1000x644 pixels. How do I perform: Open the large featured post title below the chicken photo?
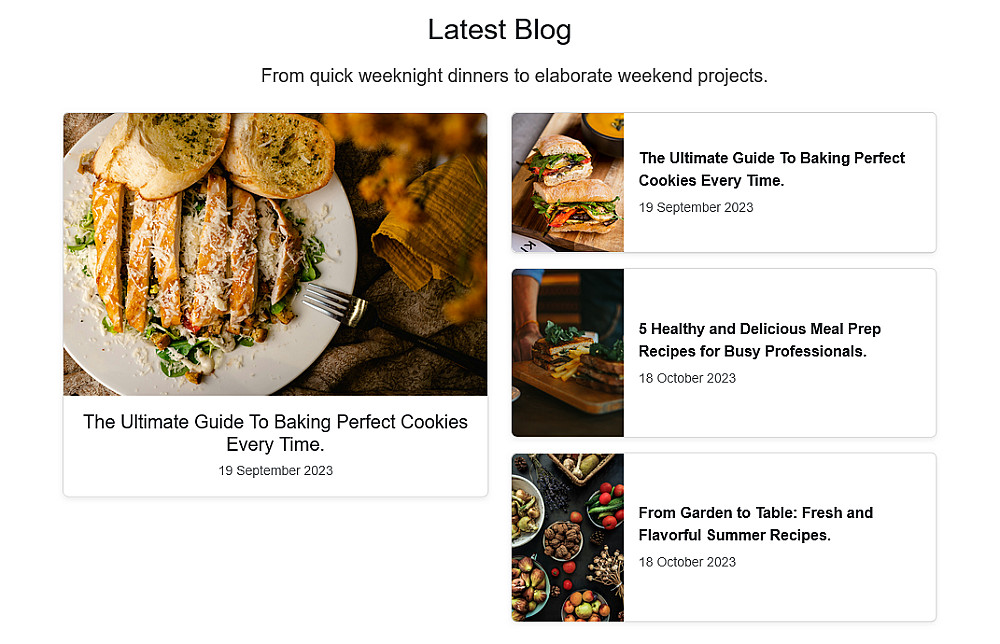click(x=275, y=433)
